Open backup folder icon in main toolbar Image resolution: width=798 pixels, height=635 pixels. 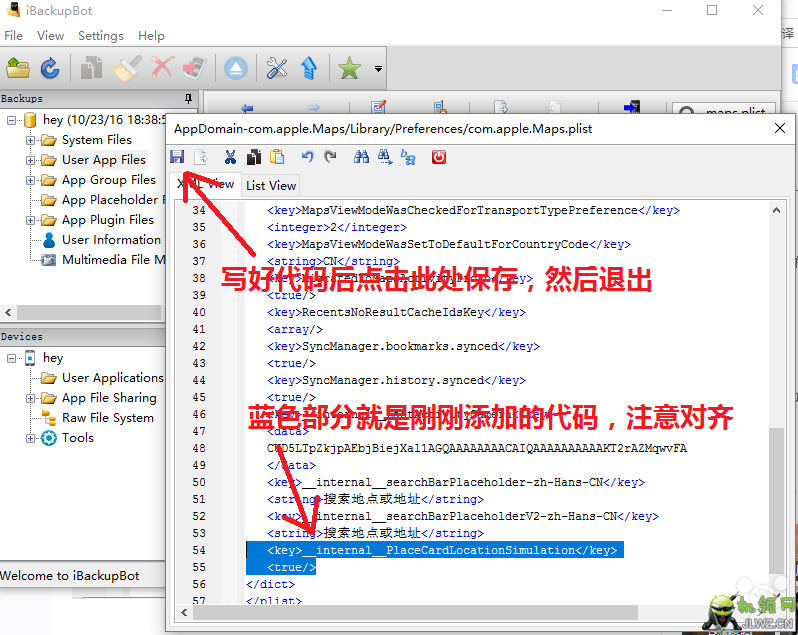[18, 68]
